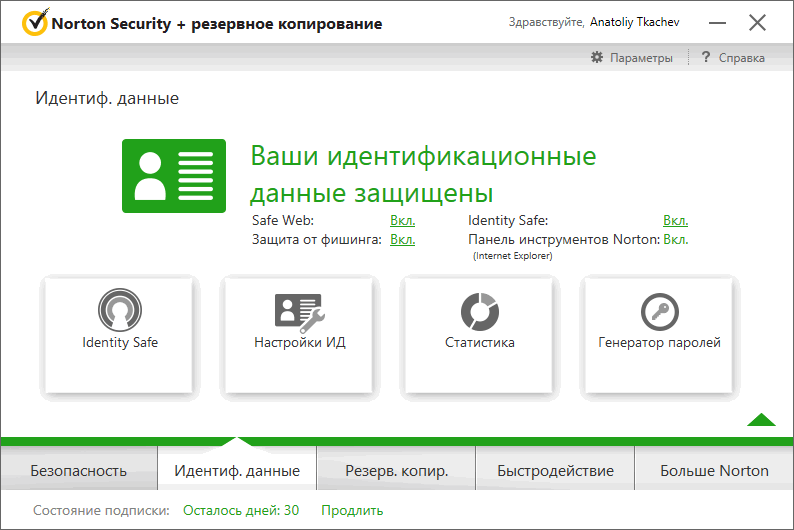Viewport: 794px width, 530px height.
Task: Click the Параметры gear icon
Action: coord(597,58)
